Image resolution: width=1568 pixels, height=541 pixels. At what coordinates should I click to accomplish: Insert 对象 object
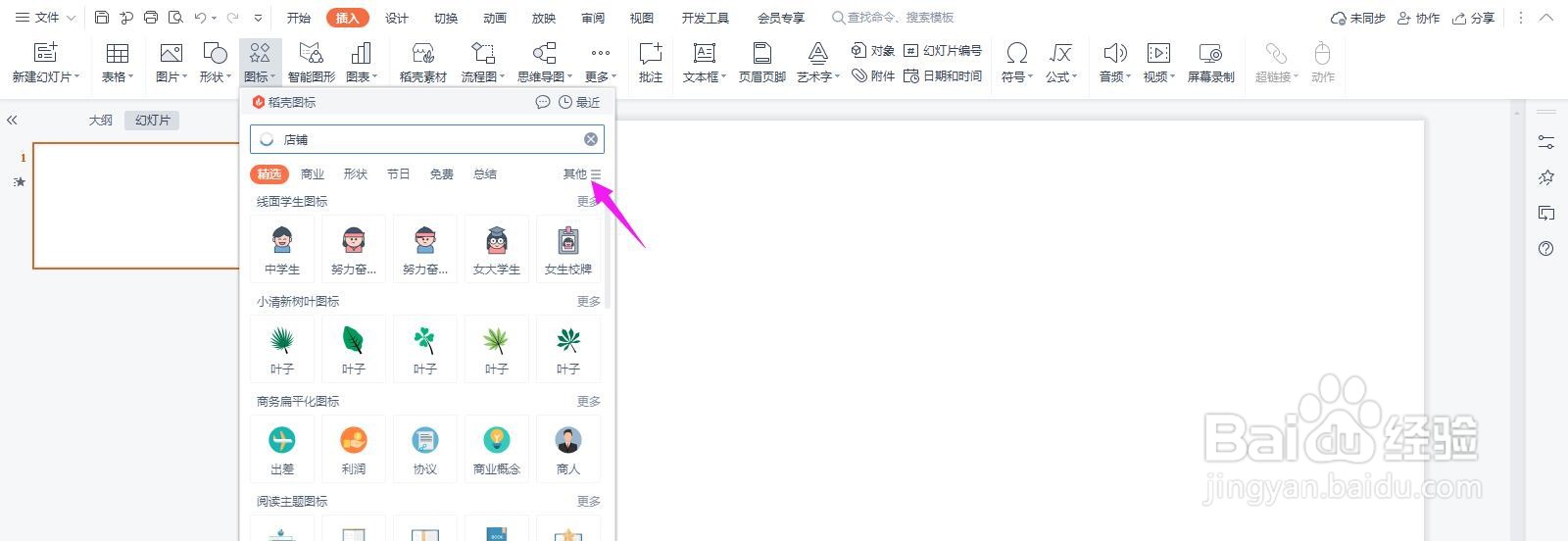(872, 50)
